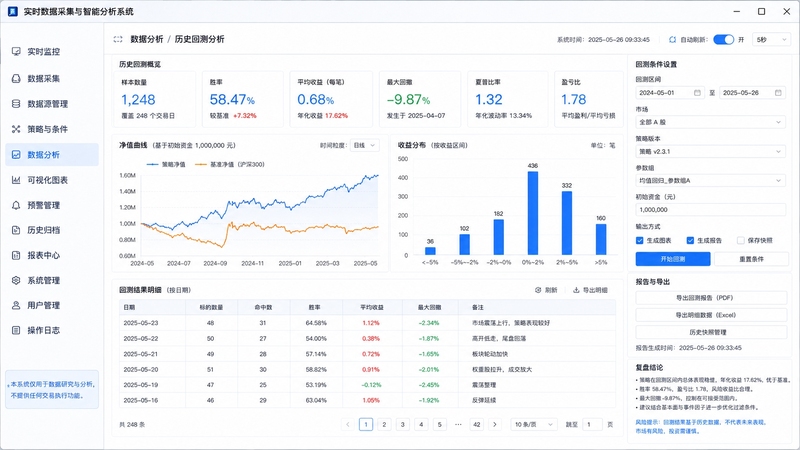Toggle the 自动刷新 switch off
Image resolution: width=800 pixels, height=450 pixels.
[723, 39]
